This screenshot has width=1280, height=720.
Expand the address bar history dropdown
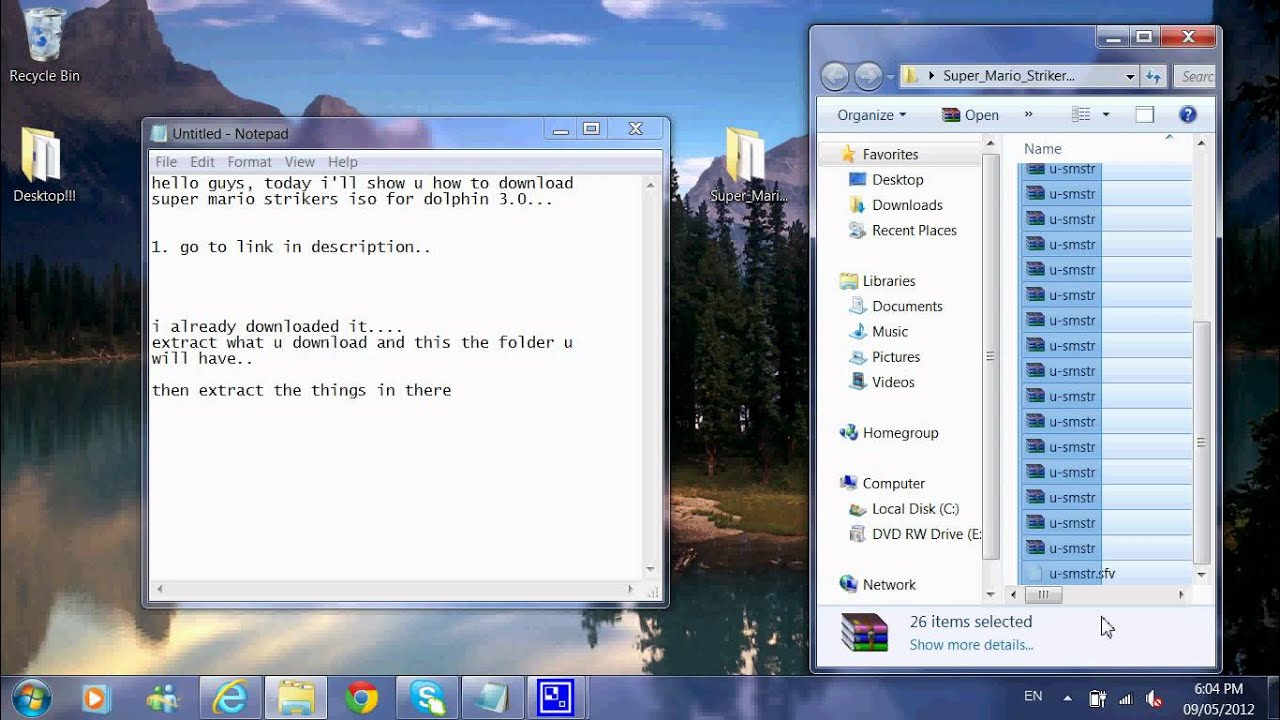click(x=1130, y=76)
